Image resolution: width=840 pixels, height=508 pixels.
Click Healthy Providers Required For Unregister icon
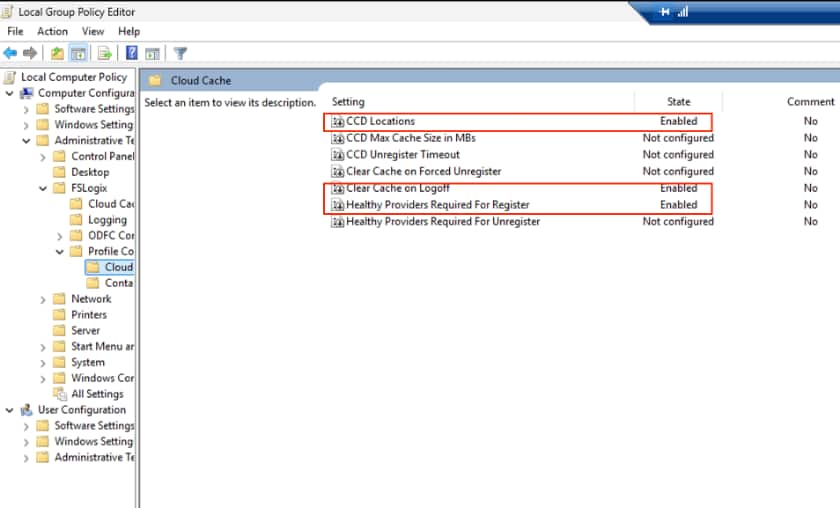(x=338, y=221)
